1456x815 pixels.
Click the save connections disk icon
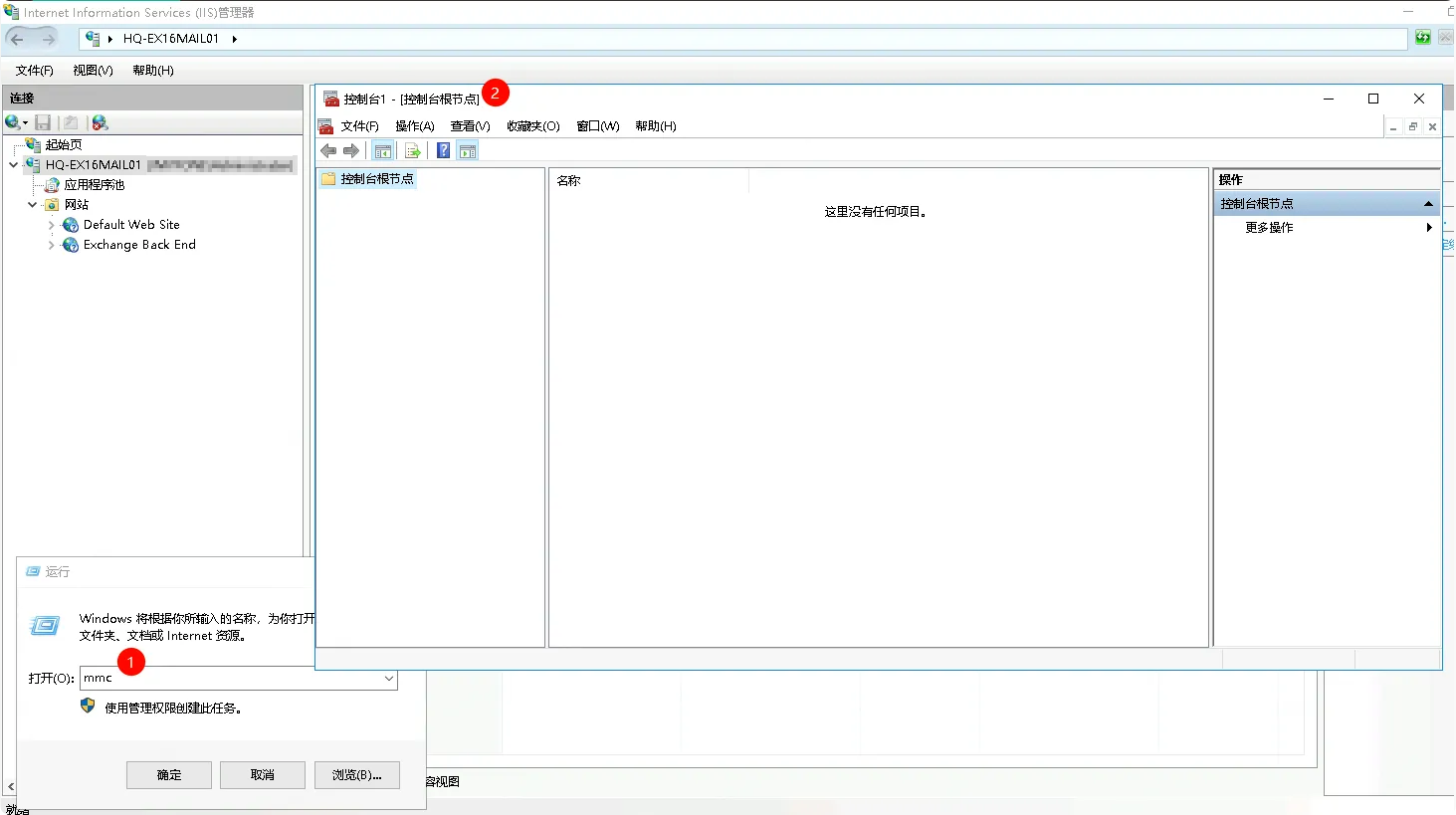43,122
